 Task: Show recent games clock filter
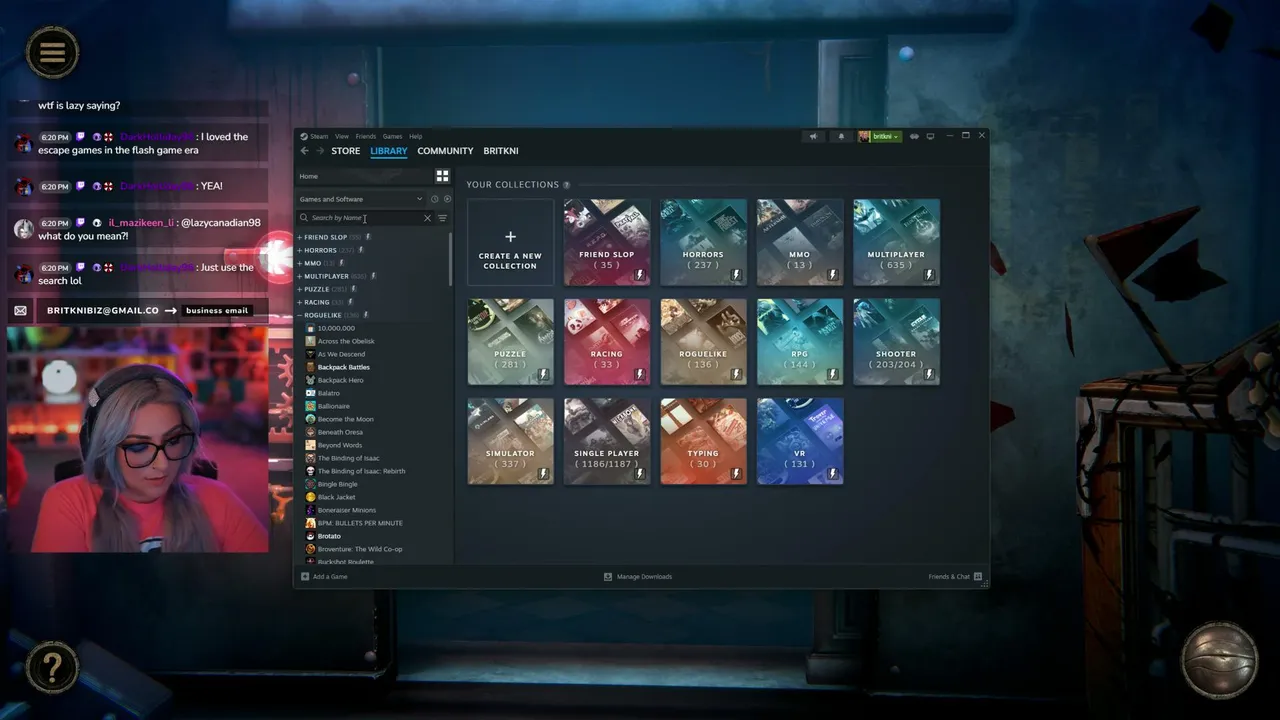pos(434,199)
